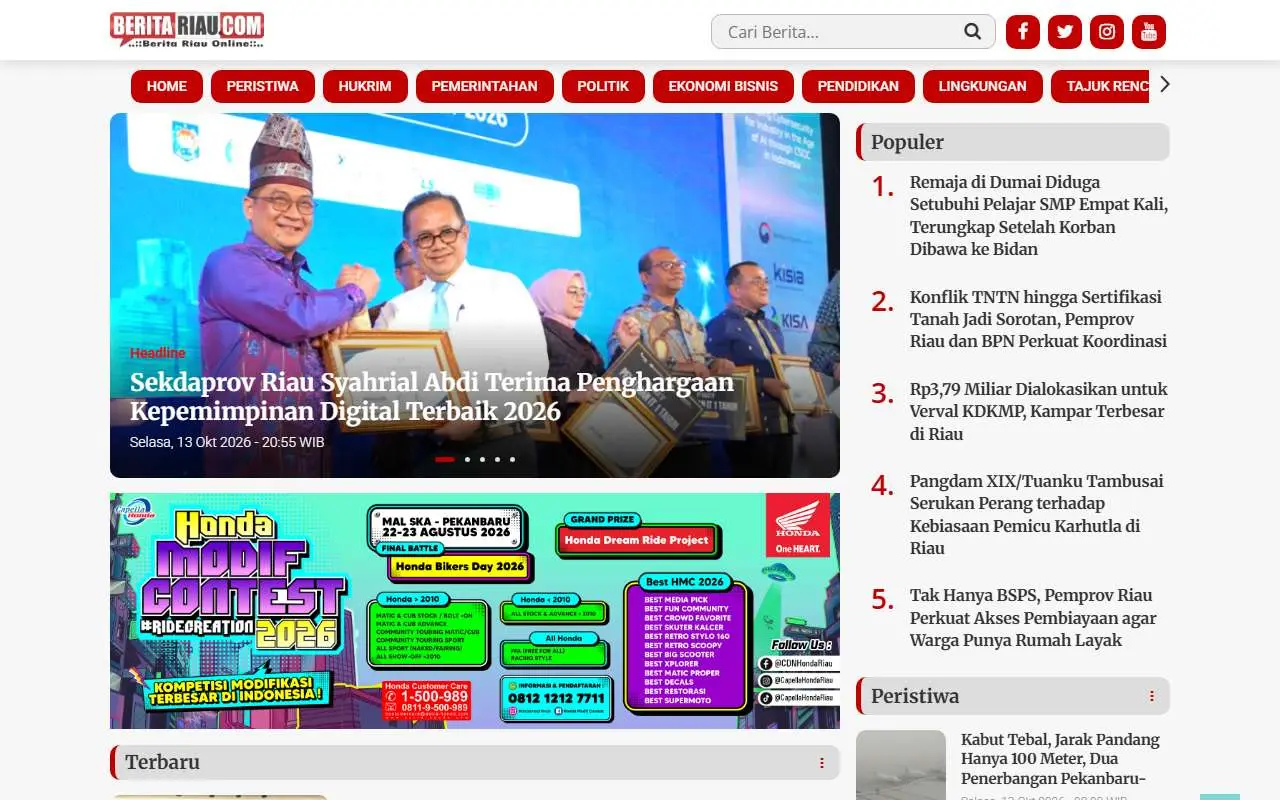Screen dimensions: 1280x800
Task: Jump to the fourth headline slide dot
Action: [497, 459]
